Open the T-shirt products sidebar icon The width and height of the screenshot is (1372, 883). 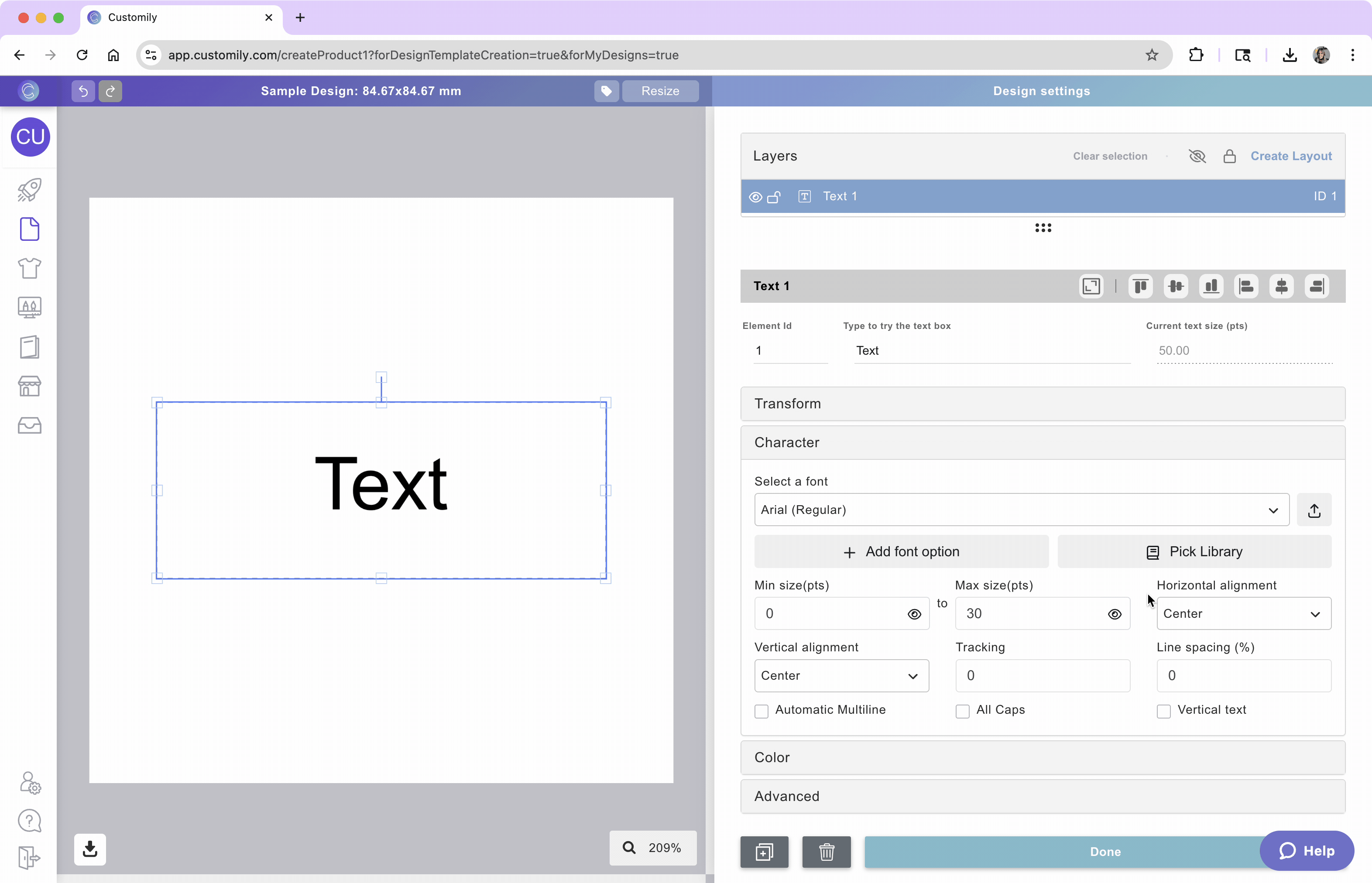pyautogui.click(x=29, y=268)
